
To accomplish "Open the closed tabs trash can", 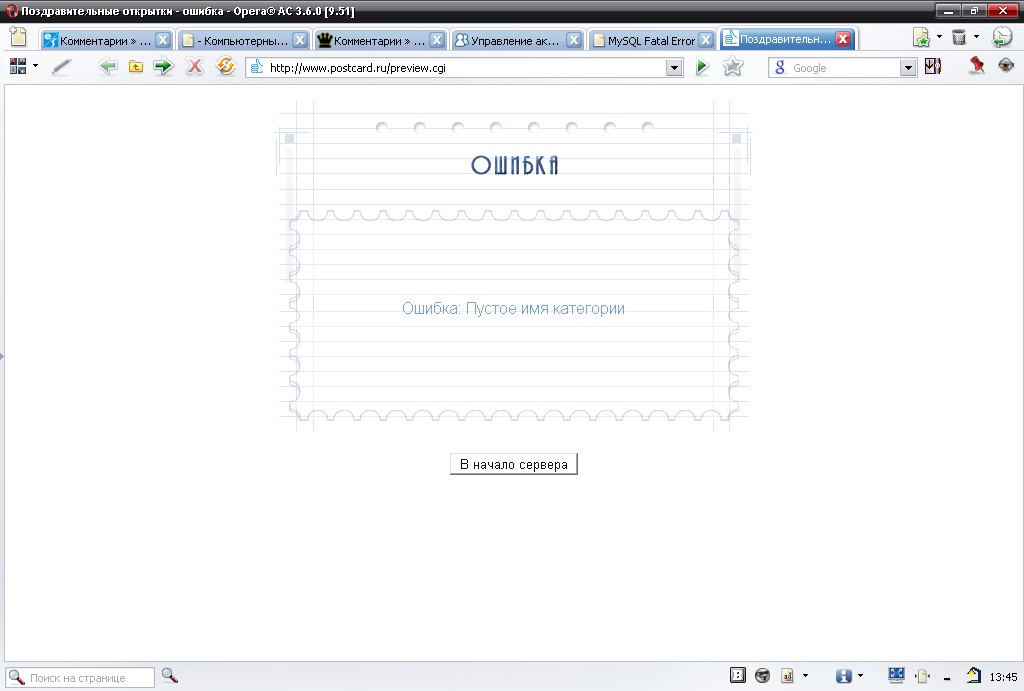I will pos(959,37).
